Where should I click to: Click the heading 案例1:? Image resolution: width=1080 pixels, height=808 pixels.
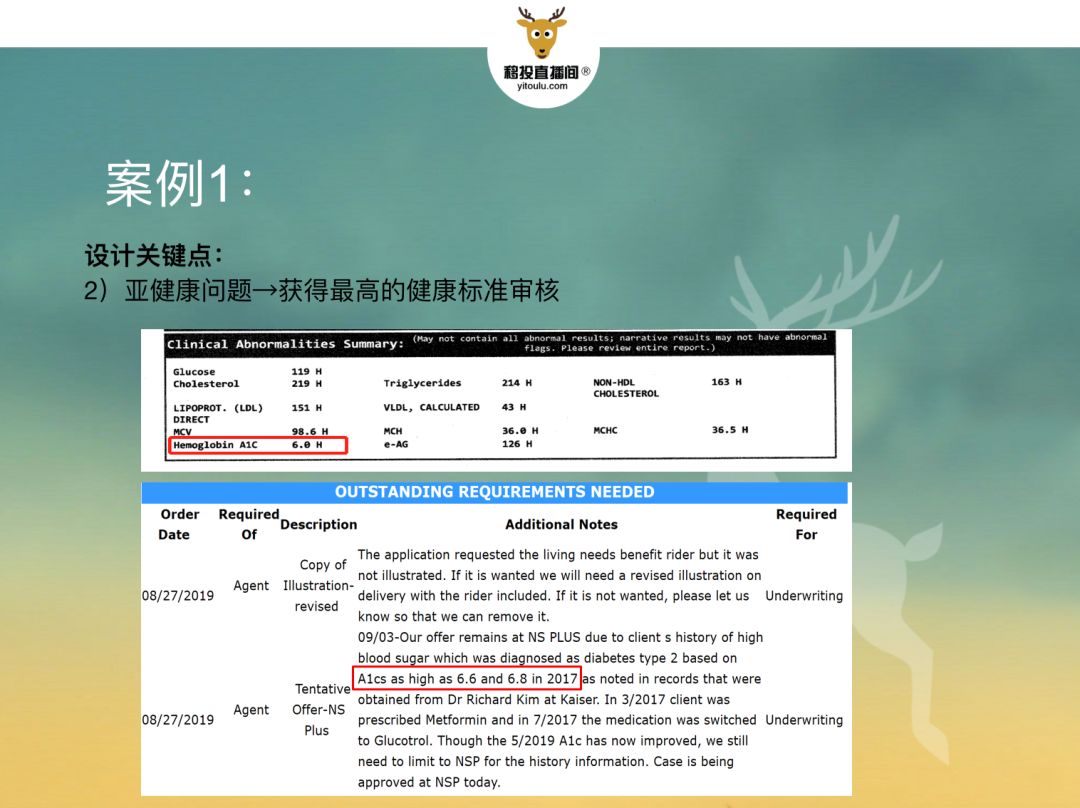point(180,183)
